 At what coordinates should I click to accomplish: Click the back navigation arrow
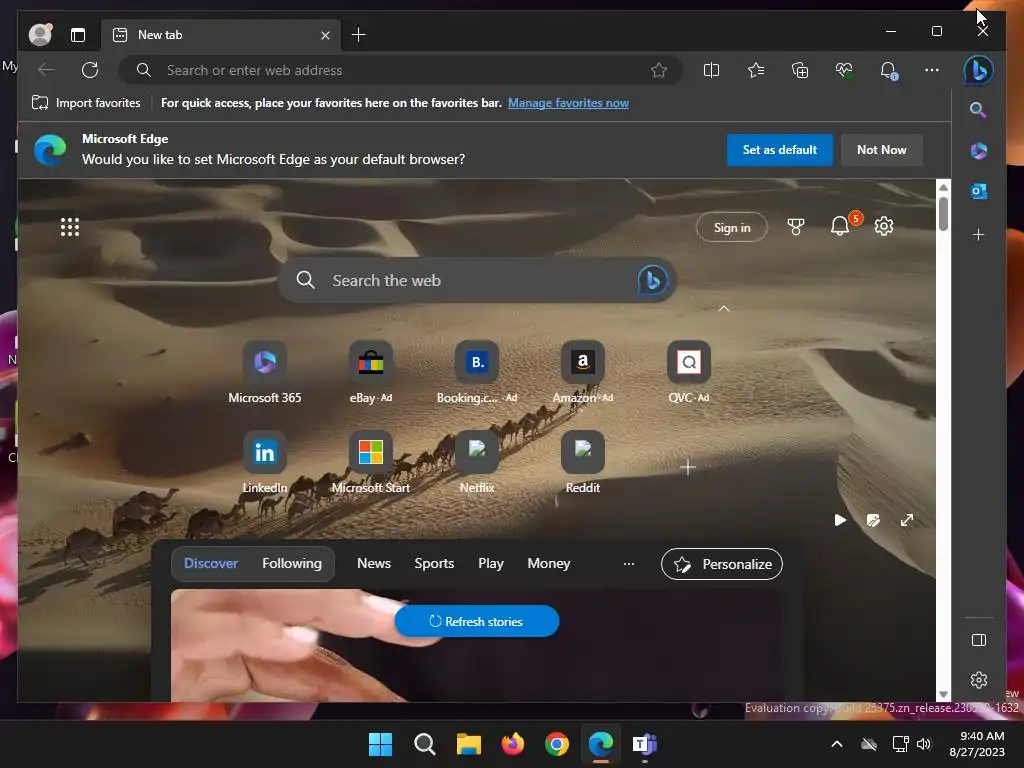46,70
